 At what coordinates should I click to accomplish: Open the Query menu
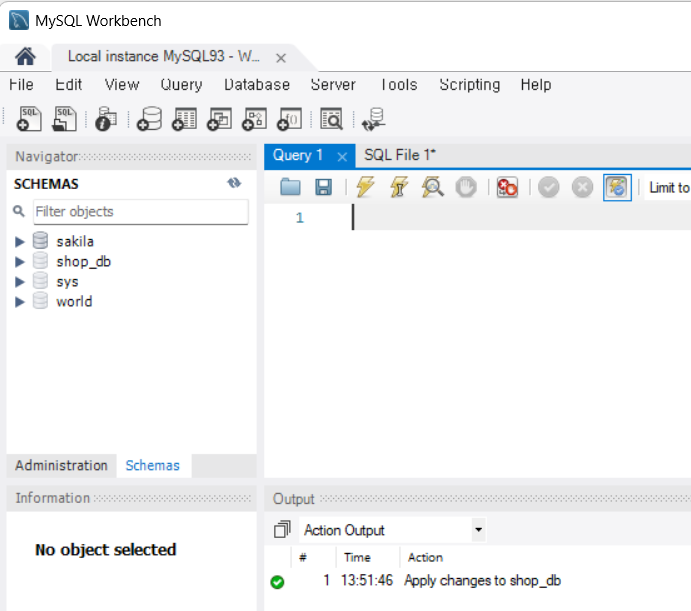[182, 85]
